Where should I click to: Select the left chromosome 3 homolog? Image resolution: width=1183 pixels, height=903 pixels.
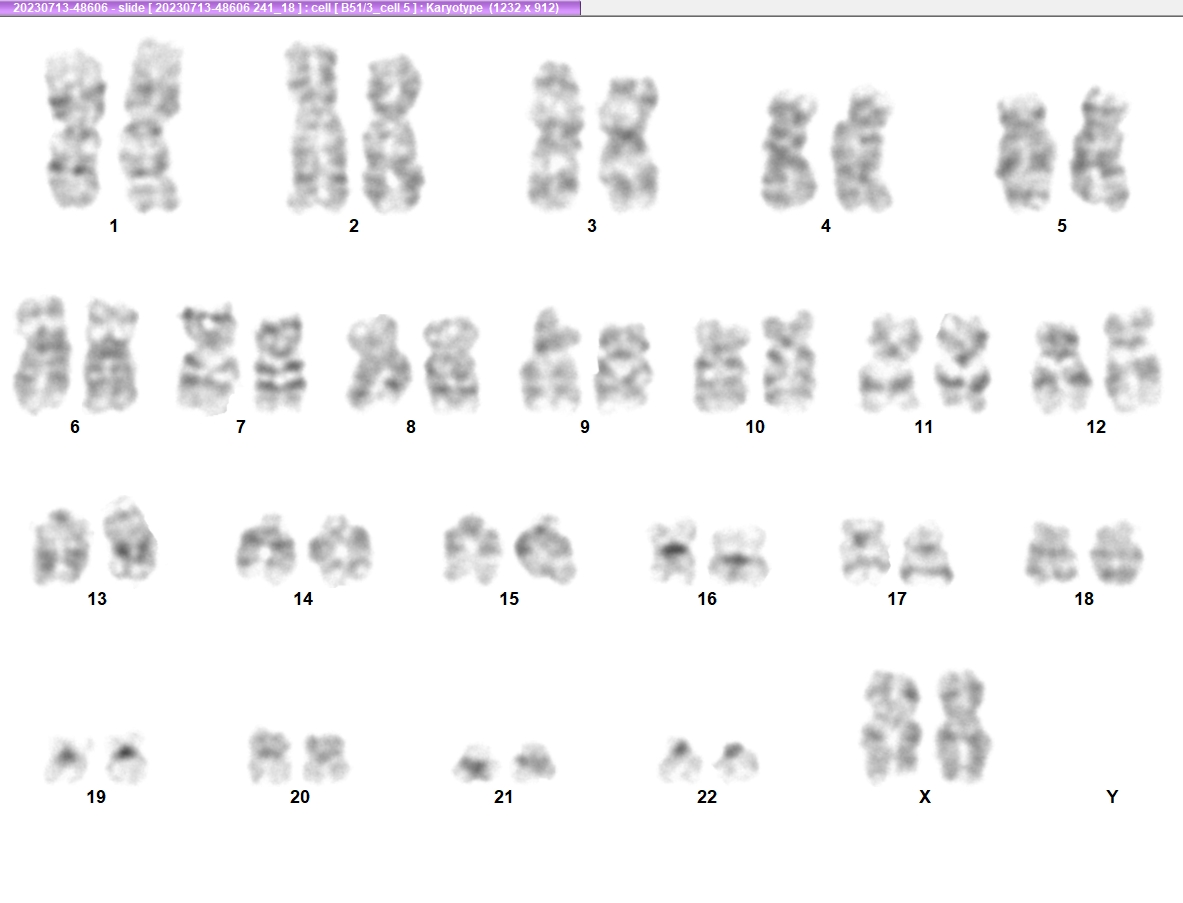(555, 136)
